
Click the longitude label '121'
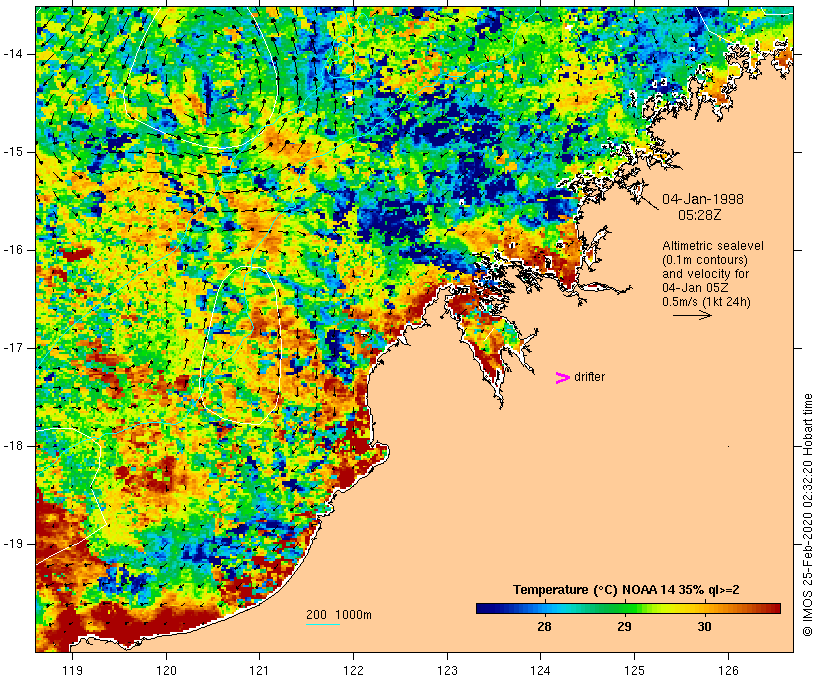259,671
